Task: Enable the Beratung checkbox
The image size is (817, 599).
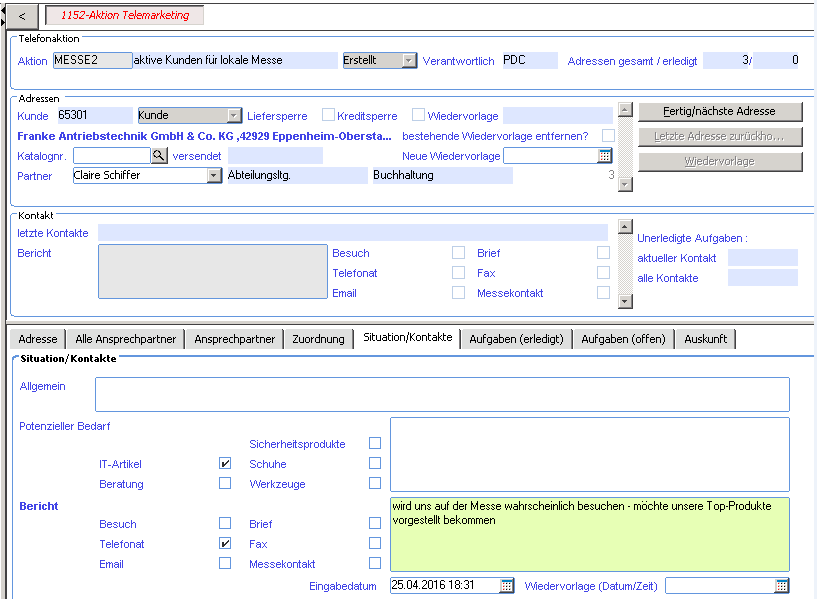Action: (225, 483)
